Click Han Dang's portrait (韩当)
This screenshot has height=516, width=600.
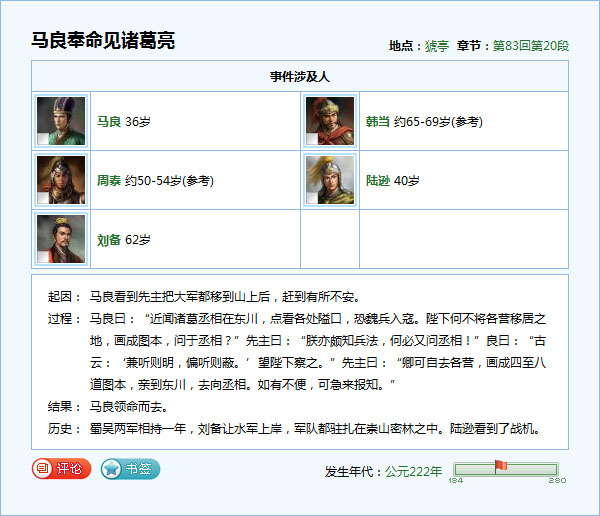(330, 121)
